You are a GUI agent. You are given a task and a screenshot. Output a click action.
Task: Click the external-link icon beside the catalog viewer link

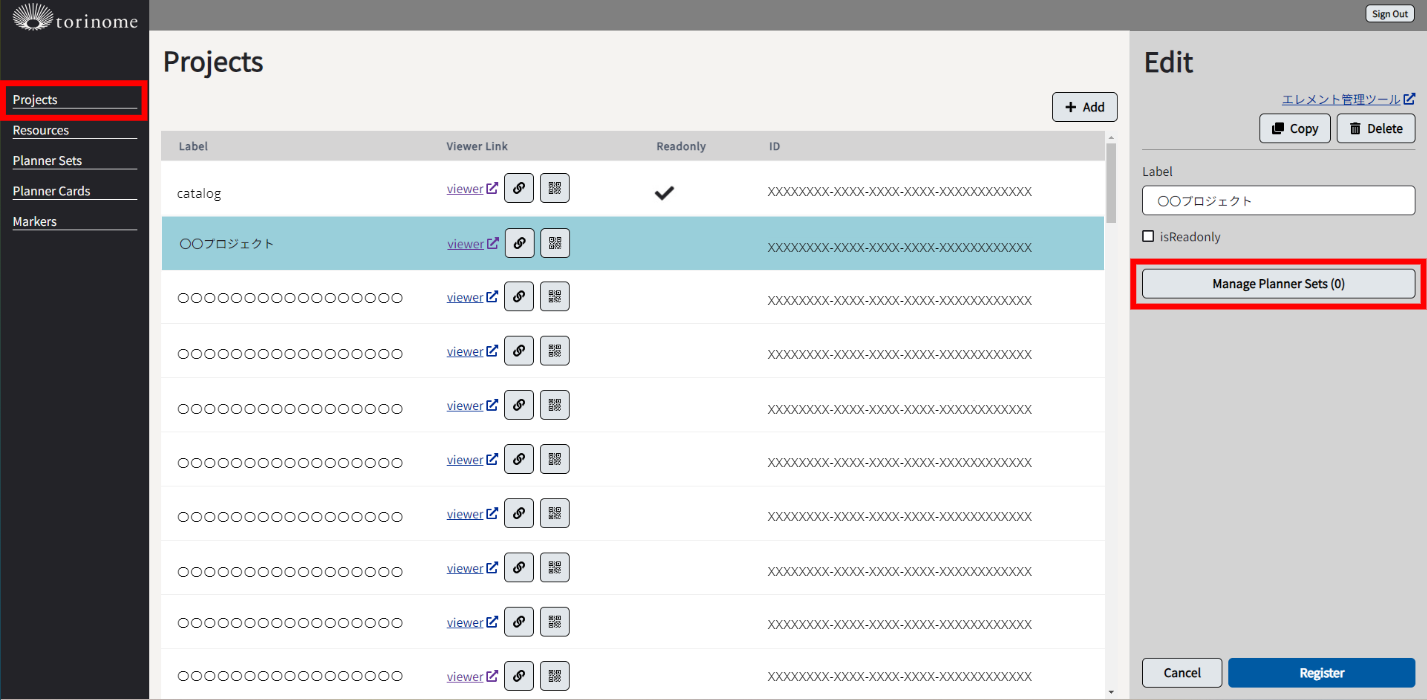point(492,188)
